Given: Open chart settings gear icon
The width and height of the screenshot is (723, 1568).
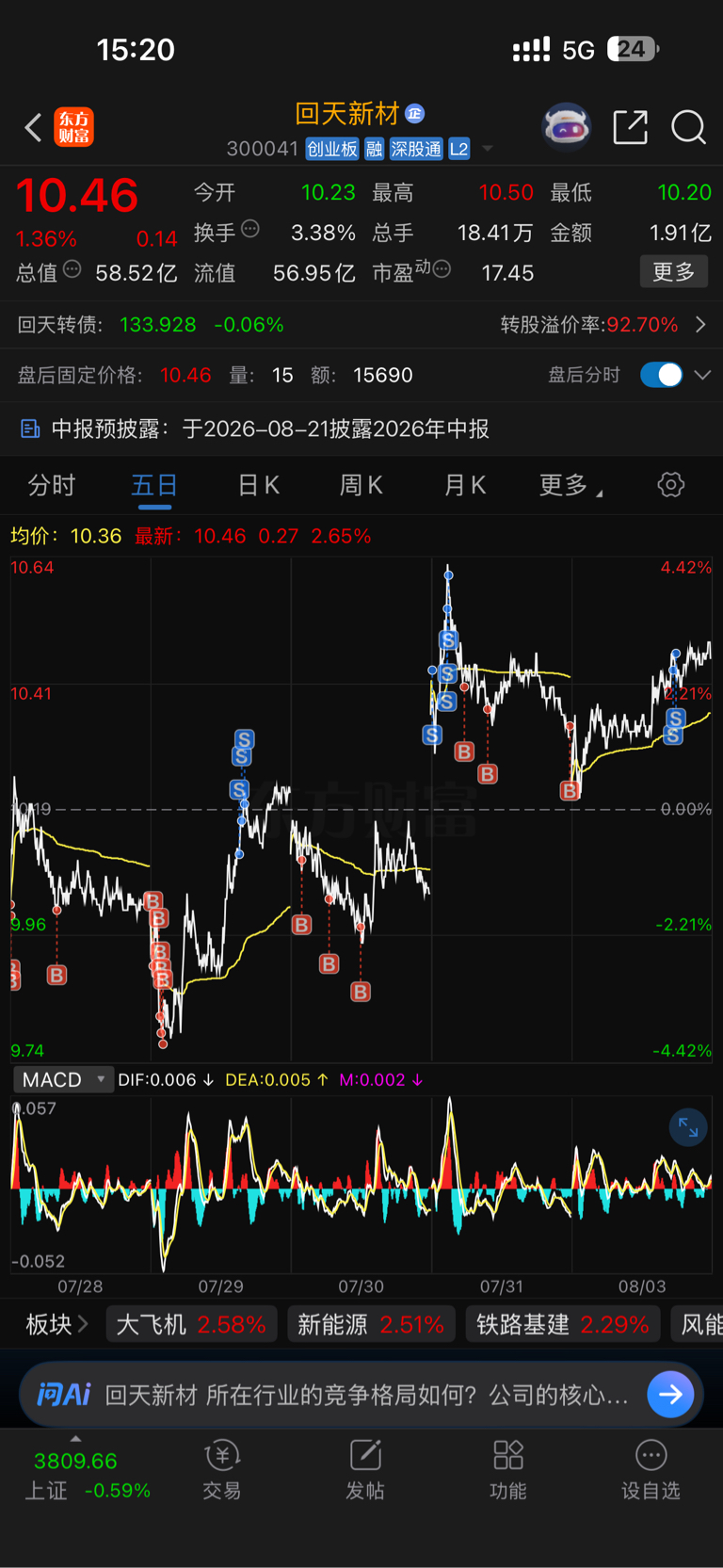Looking at the screenshot, I should click(x=670, y=485).
